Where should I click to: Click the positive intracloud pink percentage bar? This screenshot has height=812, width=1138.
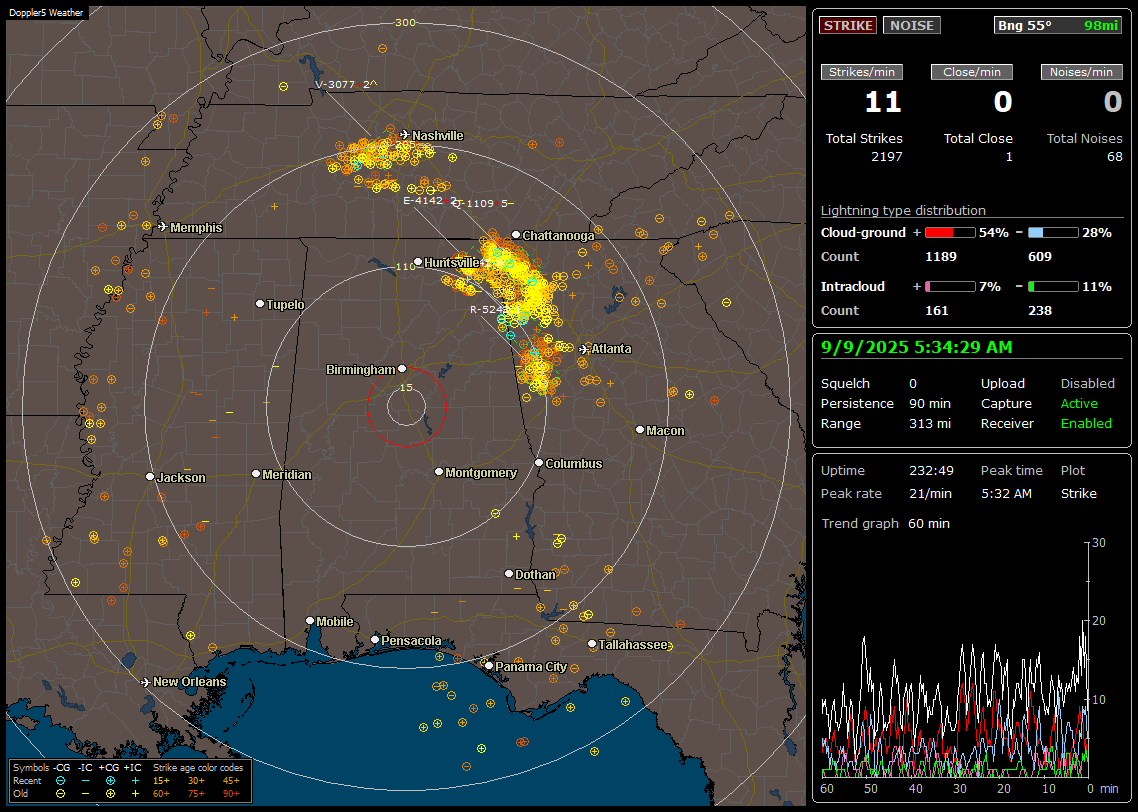point(950,287)
